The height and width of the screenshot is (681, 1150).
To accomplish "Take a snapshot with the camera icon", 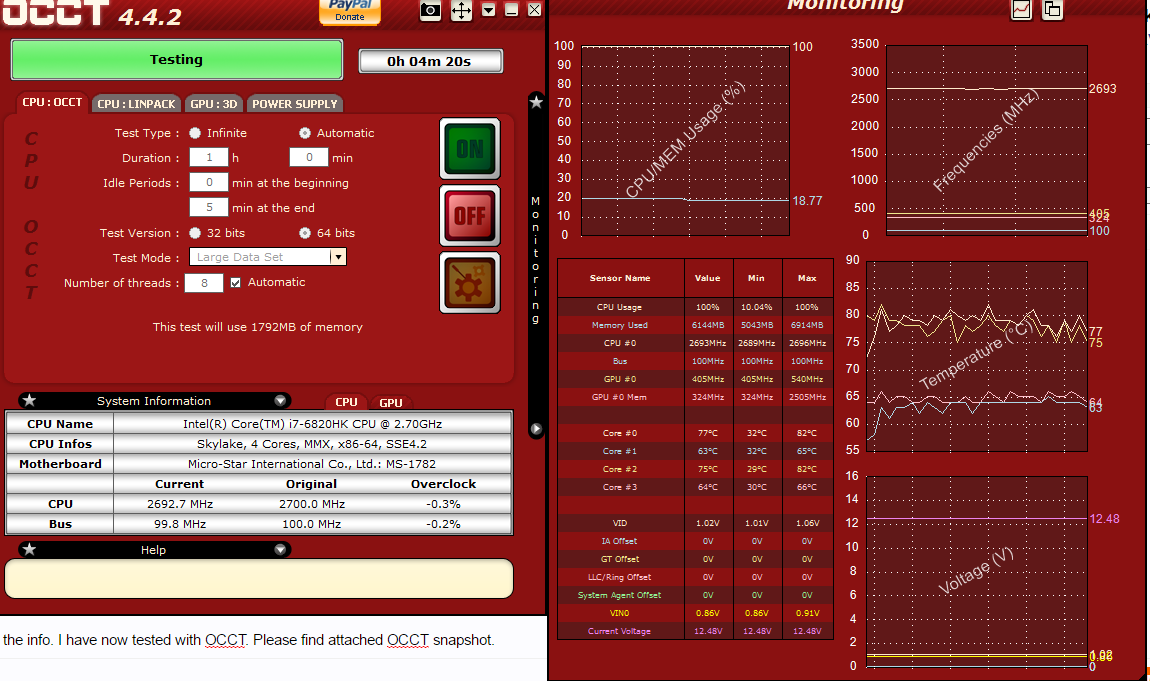I will (x=431, y=11).
